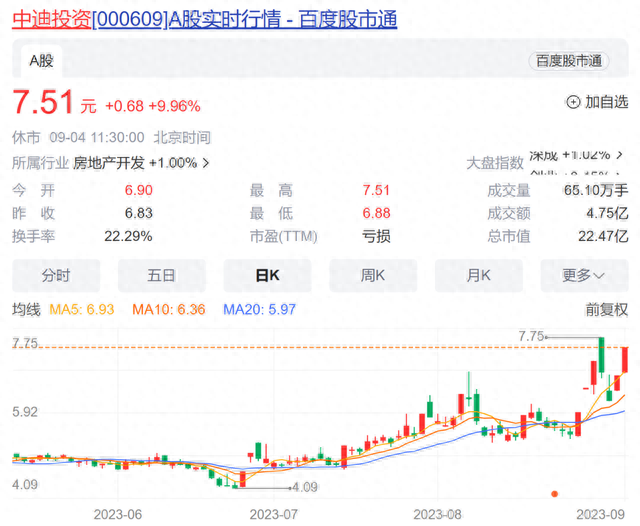This screenshot has height=526, width=640.
Task: Click the MA20: 5.97 indicator label
Action: click(259, 309)
